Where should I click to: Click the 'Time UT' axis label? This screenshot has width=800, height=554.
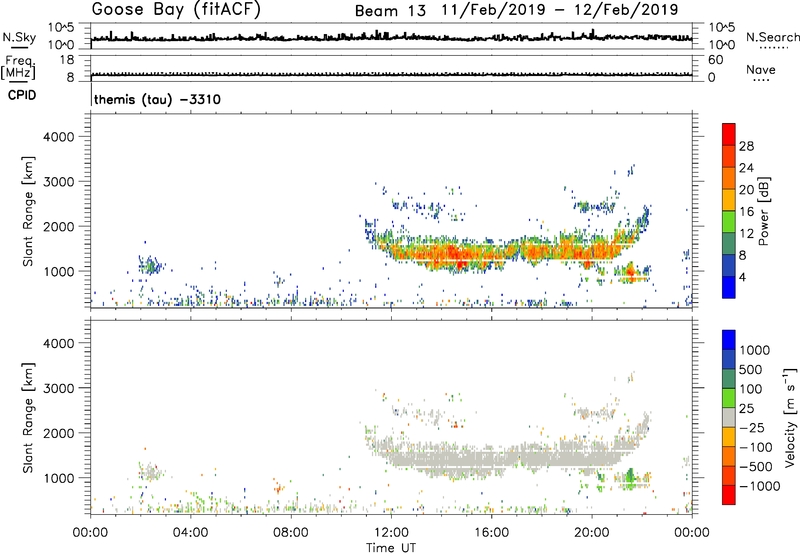(x=391, y=548)
